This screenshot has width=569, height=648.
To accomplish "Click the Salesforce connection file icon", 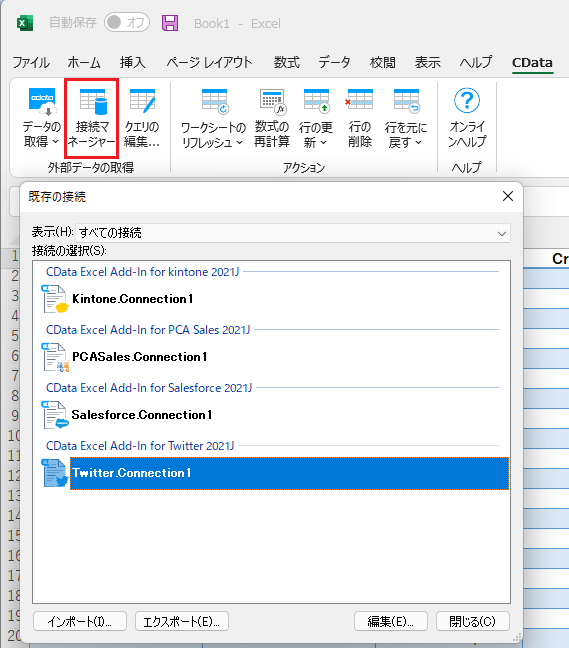I will click(54, 415).
